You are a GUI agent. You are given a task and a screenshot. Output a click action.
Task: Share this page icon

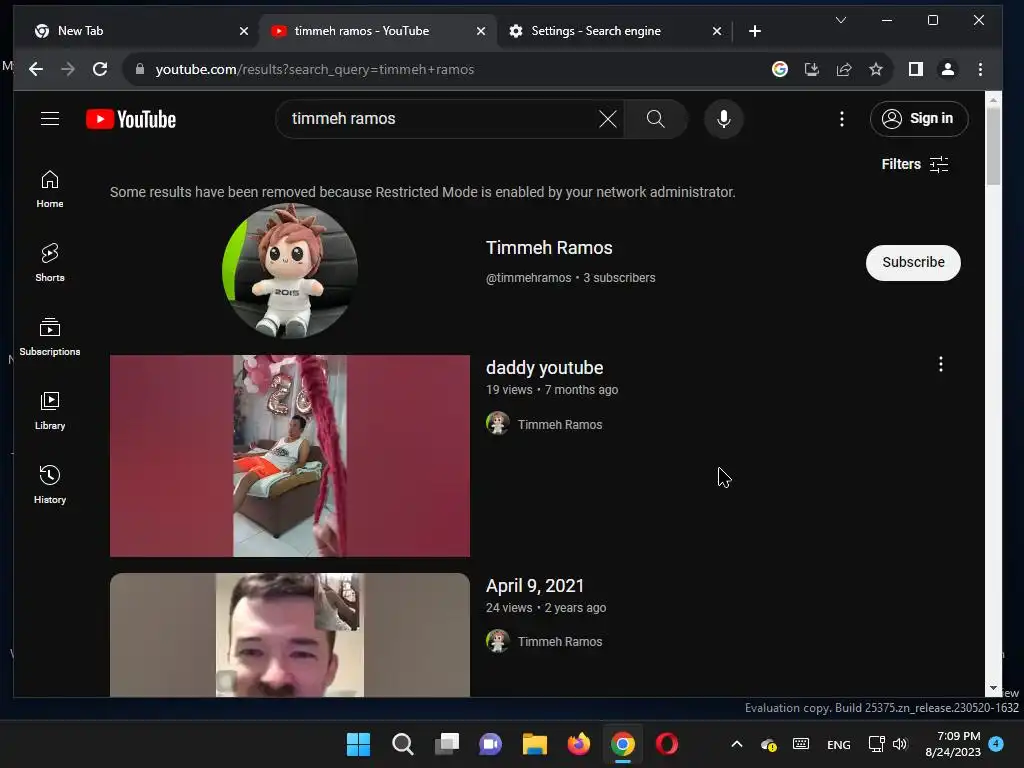(x=844, y=69)
